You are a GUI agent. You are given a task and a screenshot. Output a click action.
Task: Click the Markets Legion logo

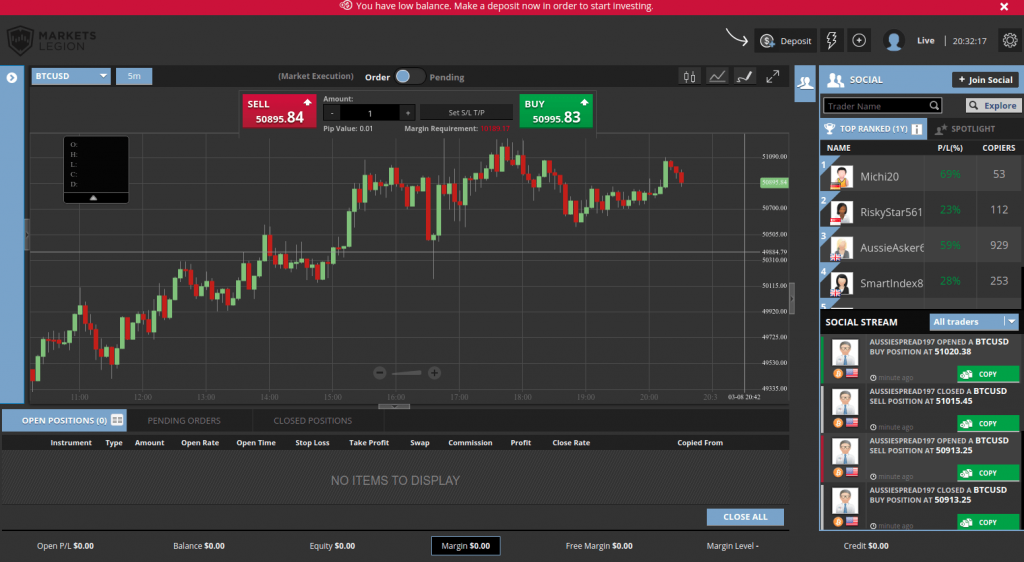click(x=52, y=40)
